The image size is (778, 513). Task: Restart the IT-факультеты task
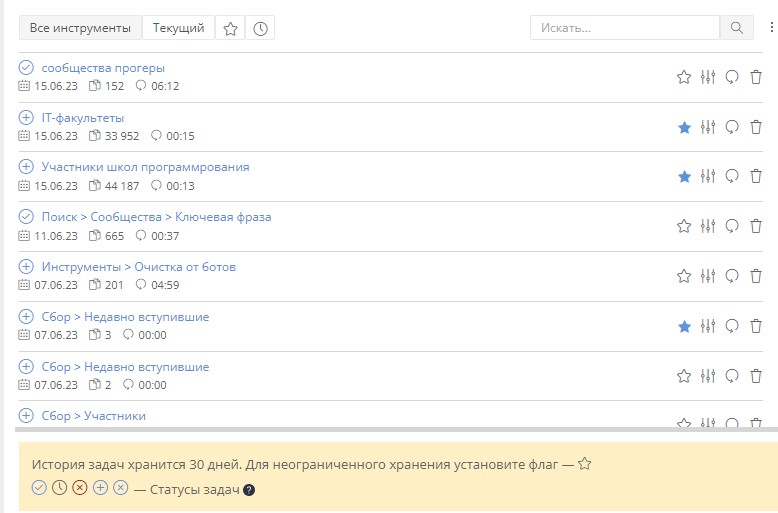pyautogui.click(x=732, y=127)
